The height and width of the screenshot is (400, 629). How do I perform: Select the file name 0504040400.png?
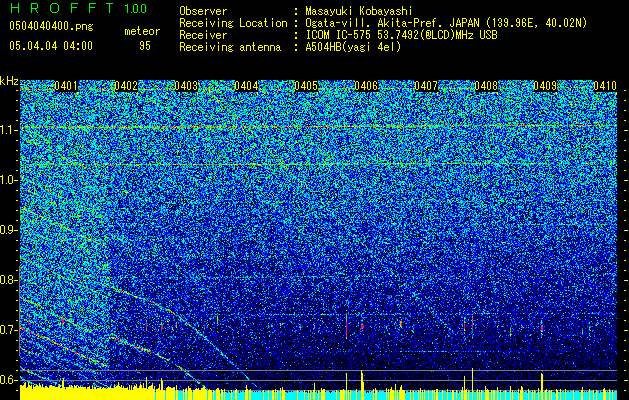(51, 27)
